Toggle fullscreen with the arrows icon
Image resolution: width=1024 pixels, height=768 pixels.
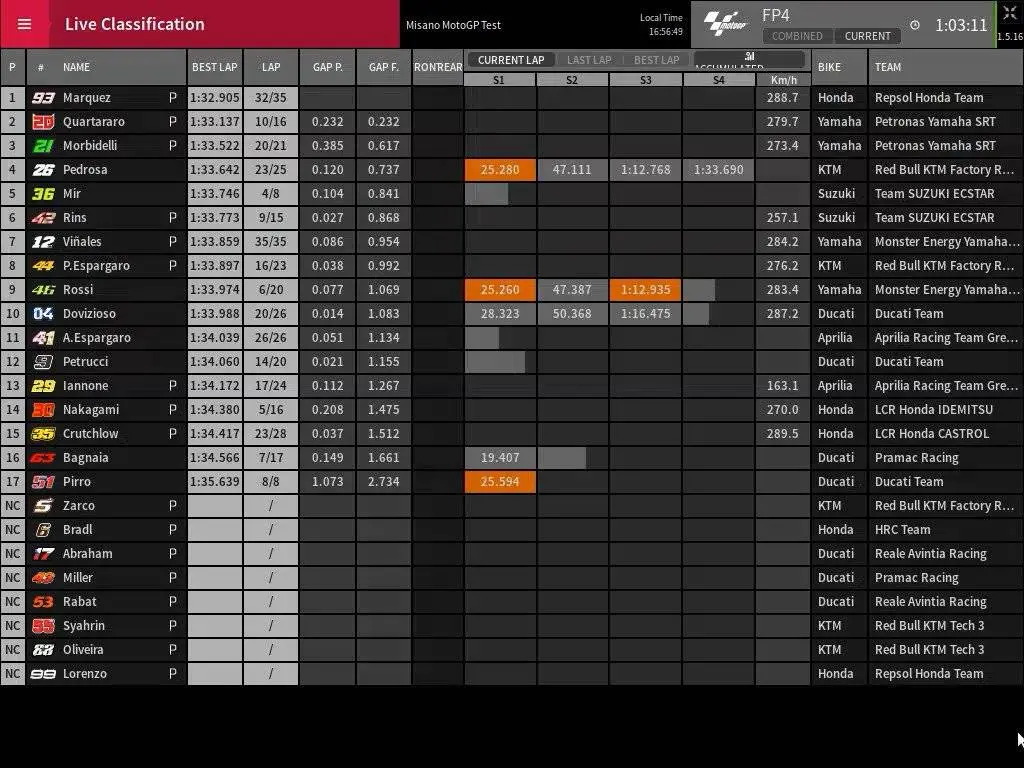coord(1010,14)
